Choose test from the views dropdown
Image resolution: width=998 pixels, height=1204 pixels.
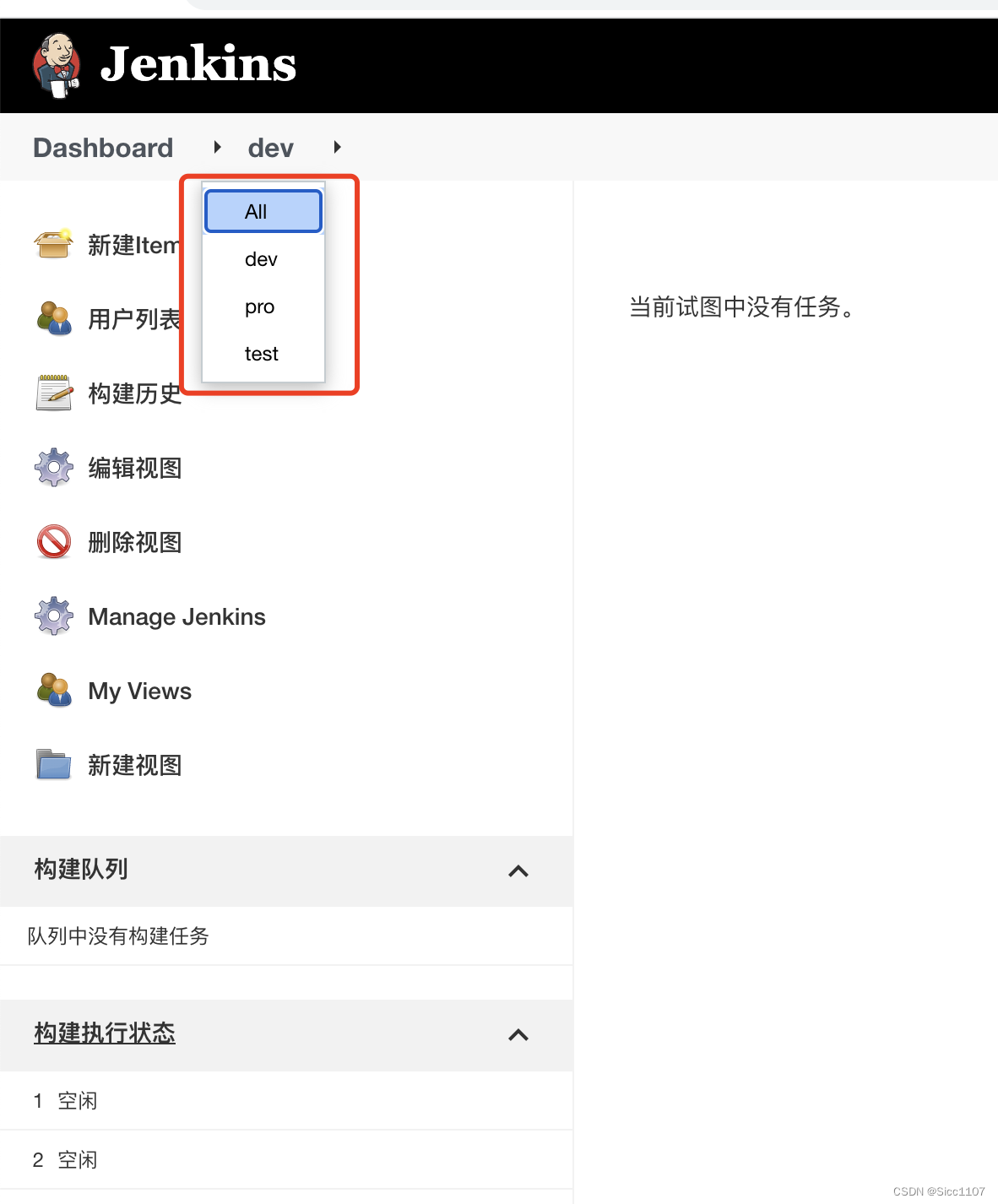point(263,354)
